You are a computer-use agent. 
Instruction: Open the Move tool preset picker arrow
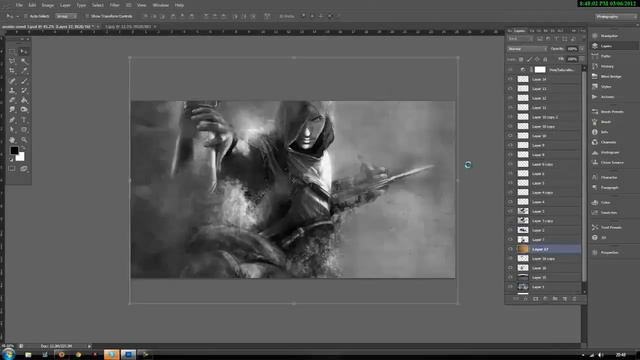click(x=17, y=16)
